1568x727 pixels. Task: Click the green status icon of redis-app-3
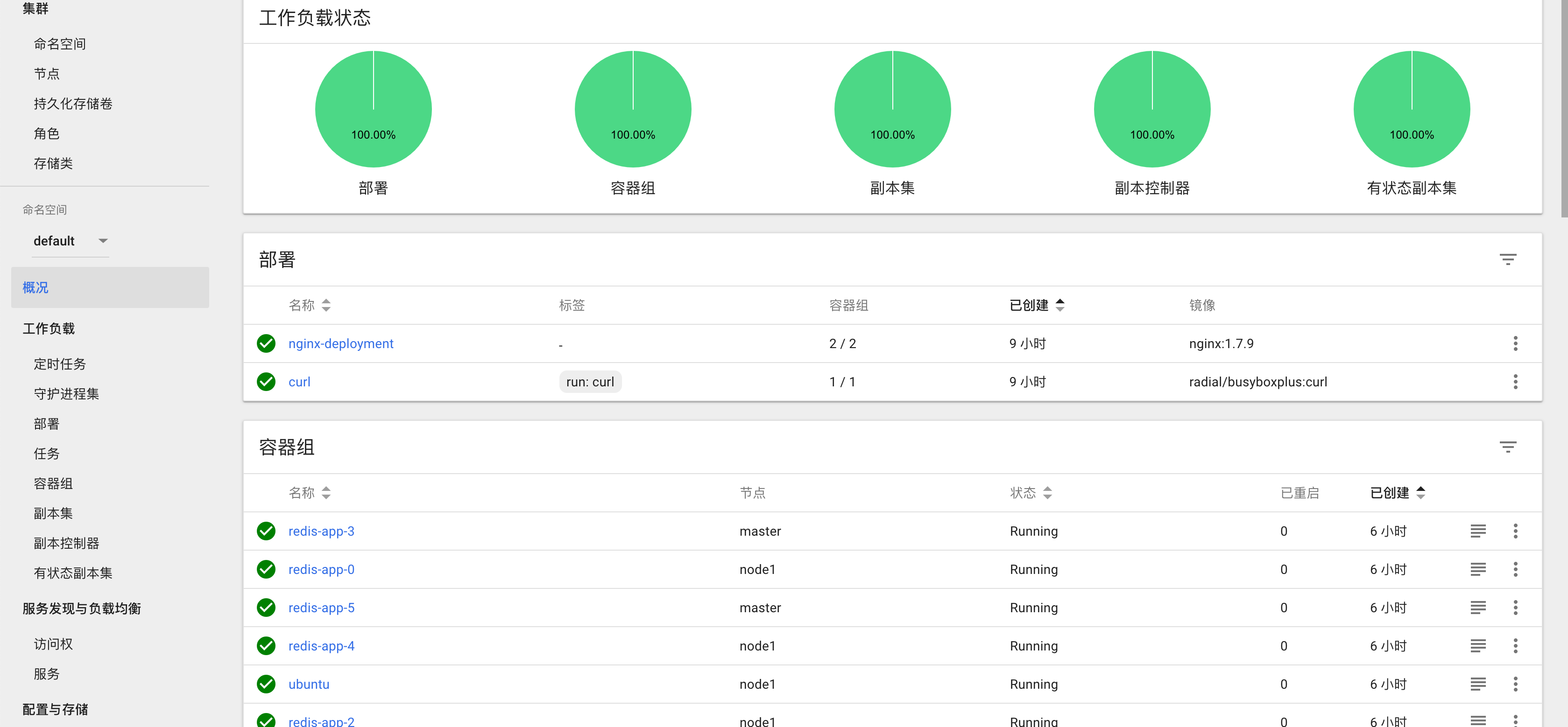click(266, 531)
